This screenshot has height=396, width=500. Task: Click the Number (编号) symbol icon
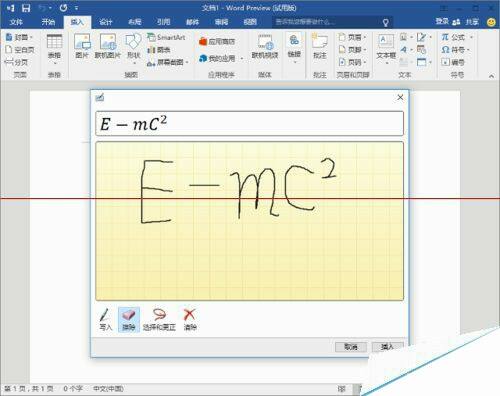coord(452,62)
